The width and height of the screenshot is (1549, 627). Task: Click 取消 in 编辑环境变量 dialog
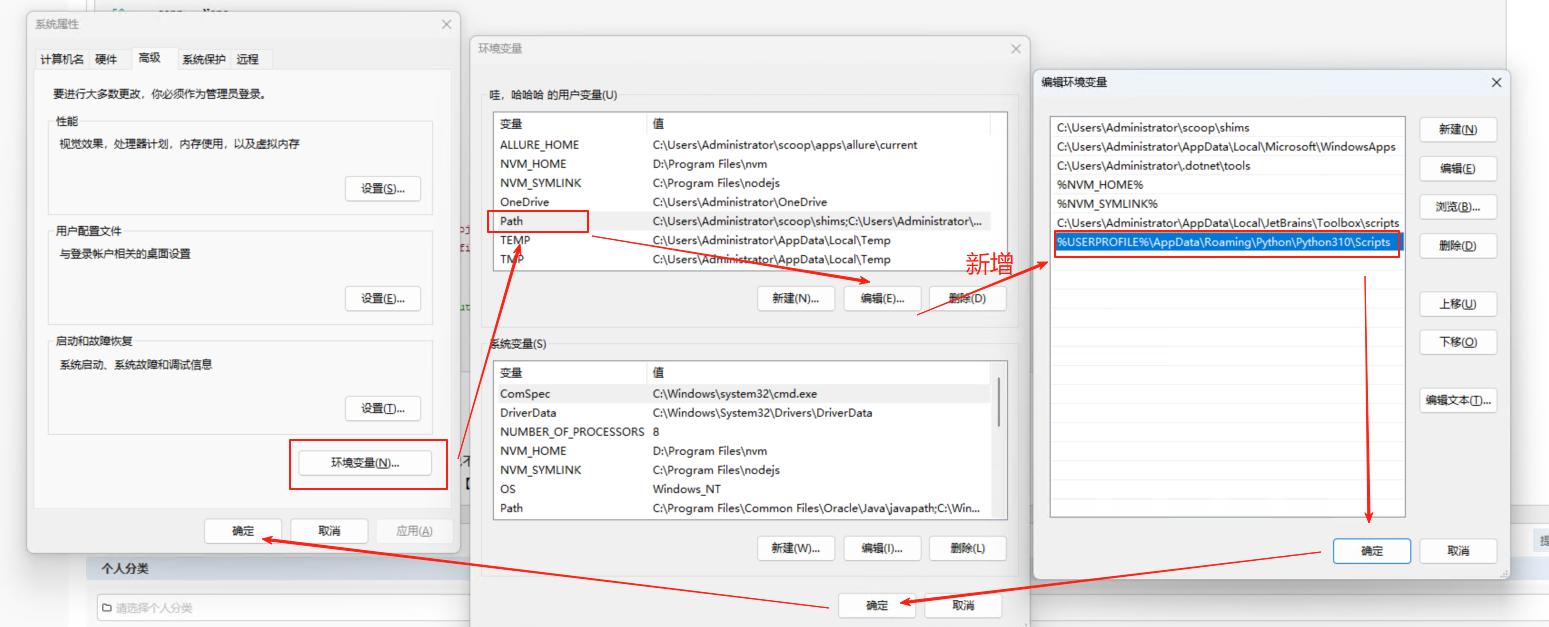1458,551
